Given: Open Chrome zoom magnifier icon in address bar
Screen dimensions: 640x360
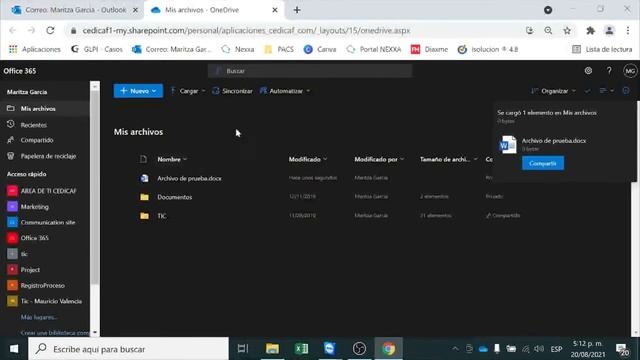Looking at the screenshot, I should pos(548,31).
